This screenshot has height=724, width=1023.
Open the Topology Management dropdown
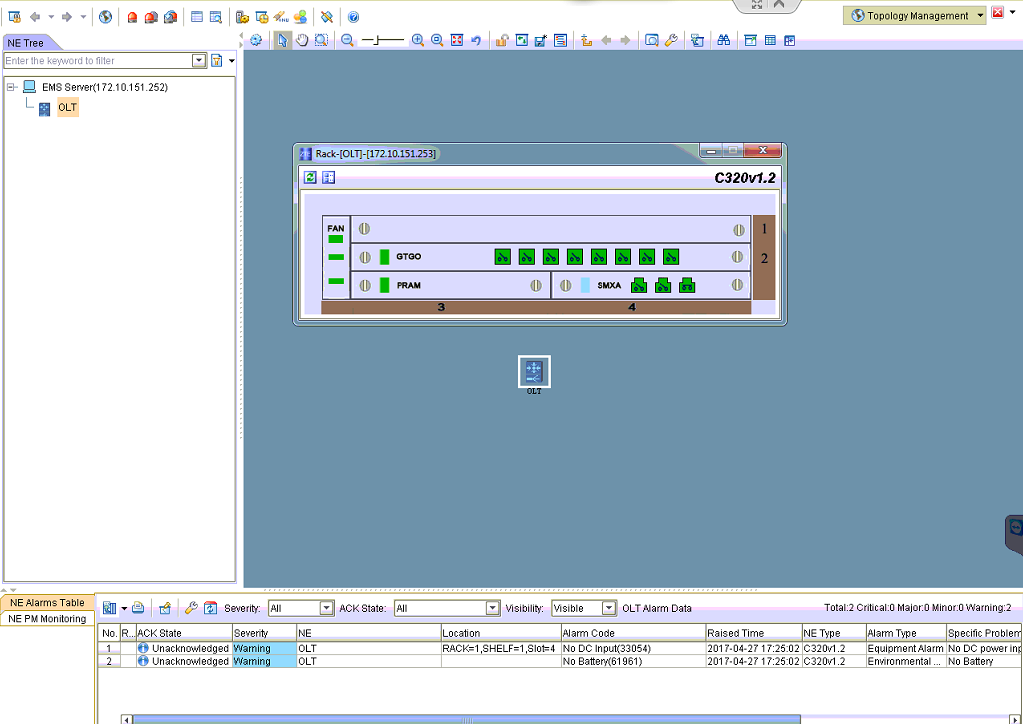pos(915,16)
